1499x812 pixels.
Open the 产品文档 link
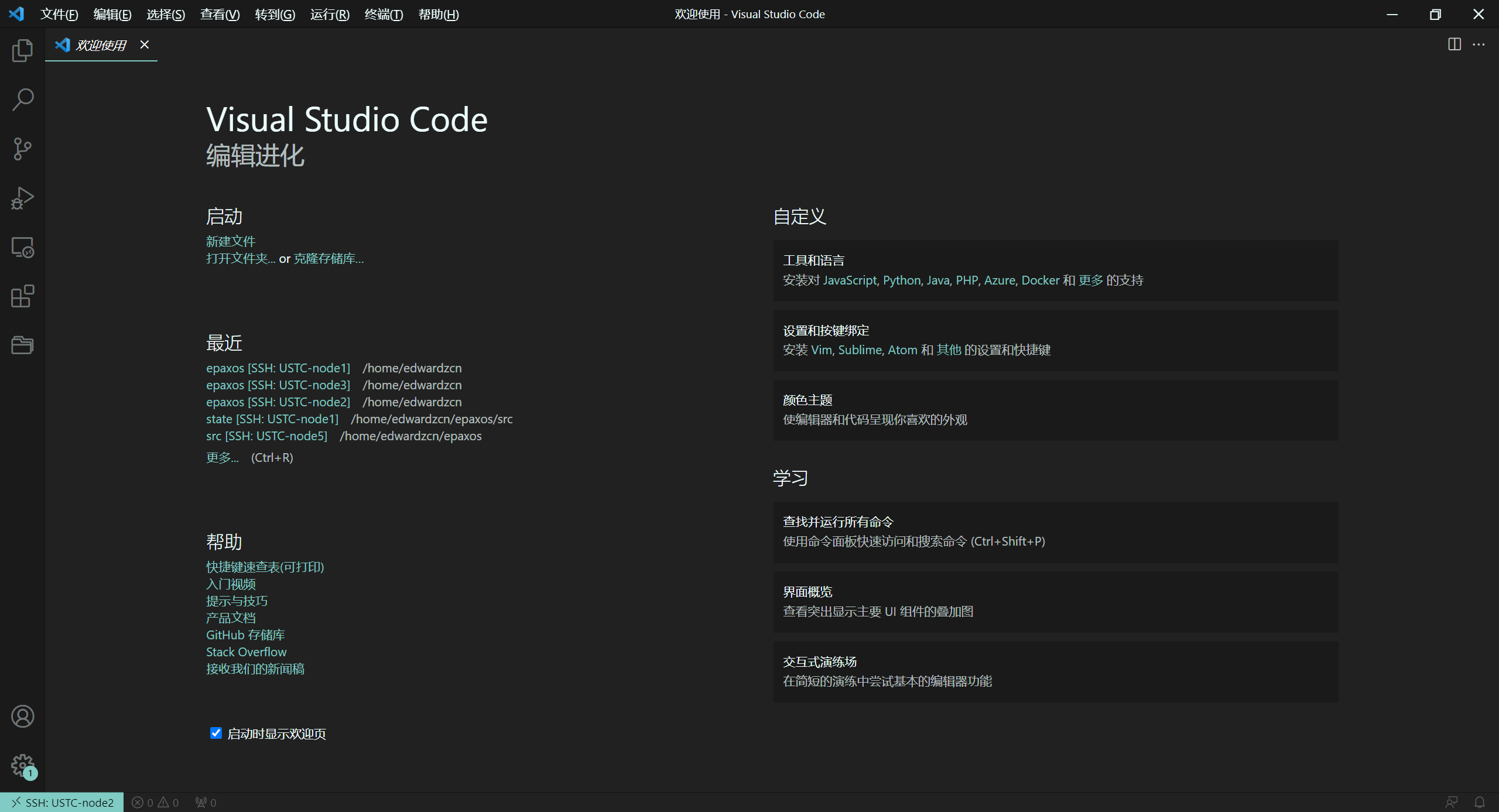tap(231, 618)
